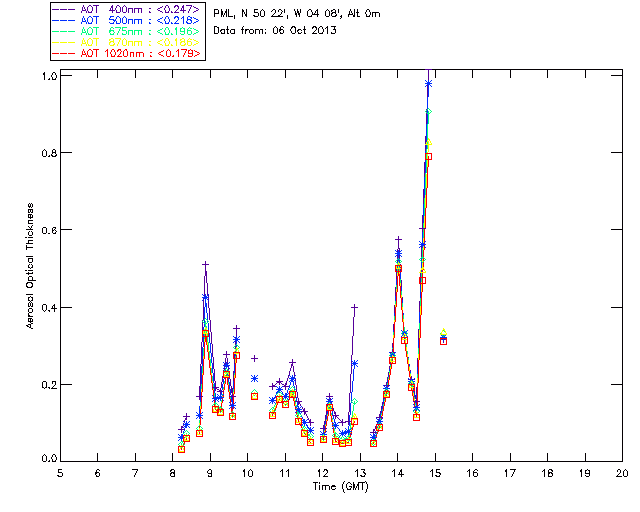Click the blue dashed line sample in legend
Viewport: 640px width, 512px height.
(63, 20)
